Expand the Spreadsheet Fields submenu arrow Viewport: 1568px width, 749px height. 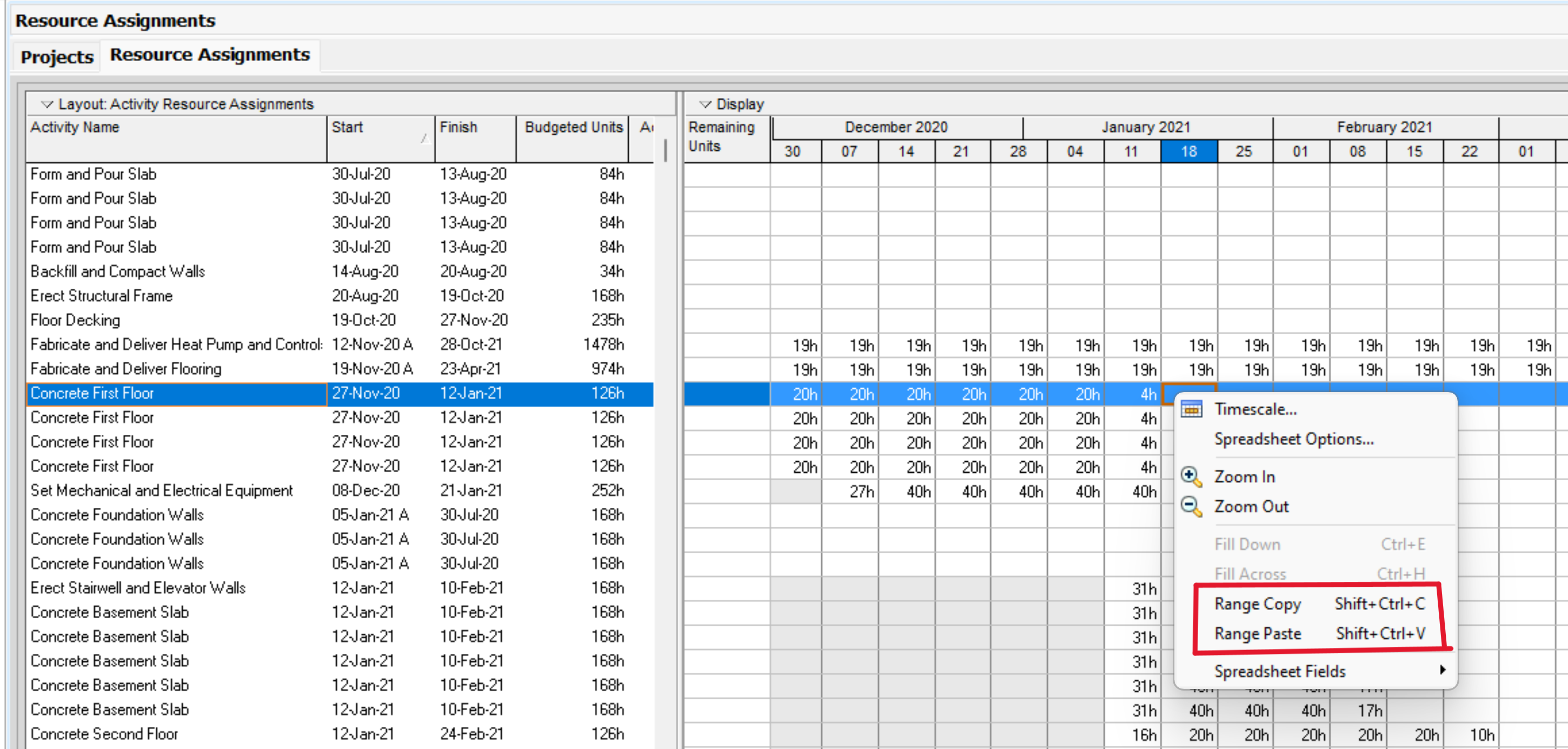pyautogui.click(x=1441, y=670)
